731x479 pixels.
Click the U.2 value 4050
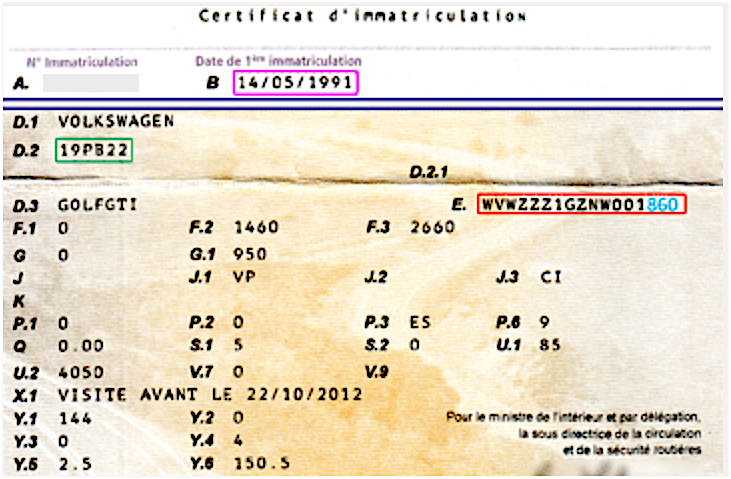[81, 372]
